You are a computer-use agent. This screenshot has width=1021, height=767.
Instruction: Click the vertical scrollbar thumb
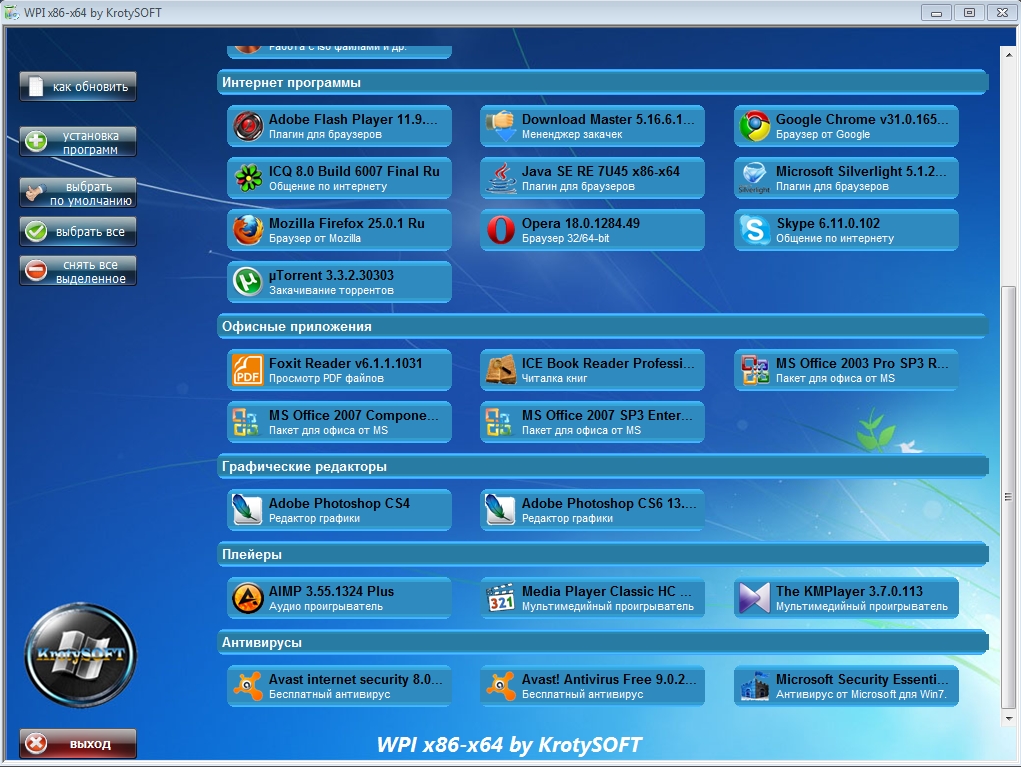pyautogui.click(x=1009, y=497)
